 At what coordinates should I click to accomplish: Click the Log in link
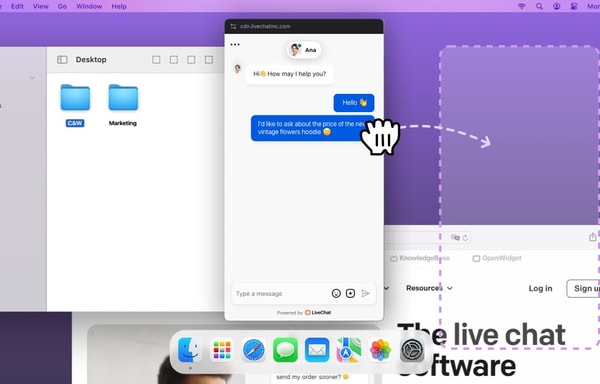pyautogui.click(x=540, y=288)
